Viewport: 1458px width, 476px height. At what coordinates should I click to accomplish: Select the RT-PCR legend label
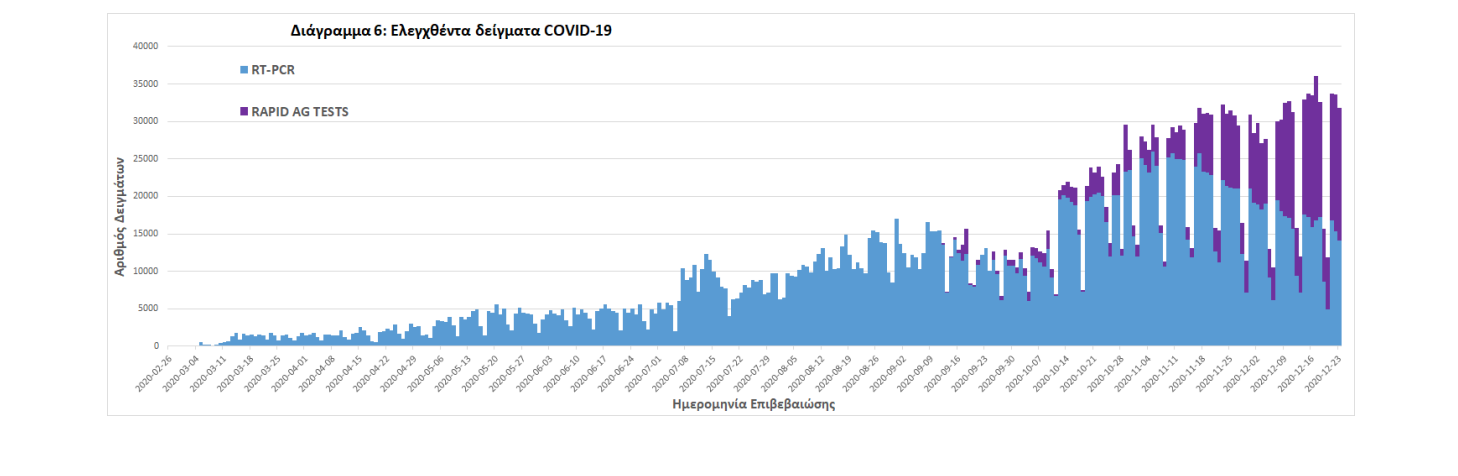tap(273, 70)
